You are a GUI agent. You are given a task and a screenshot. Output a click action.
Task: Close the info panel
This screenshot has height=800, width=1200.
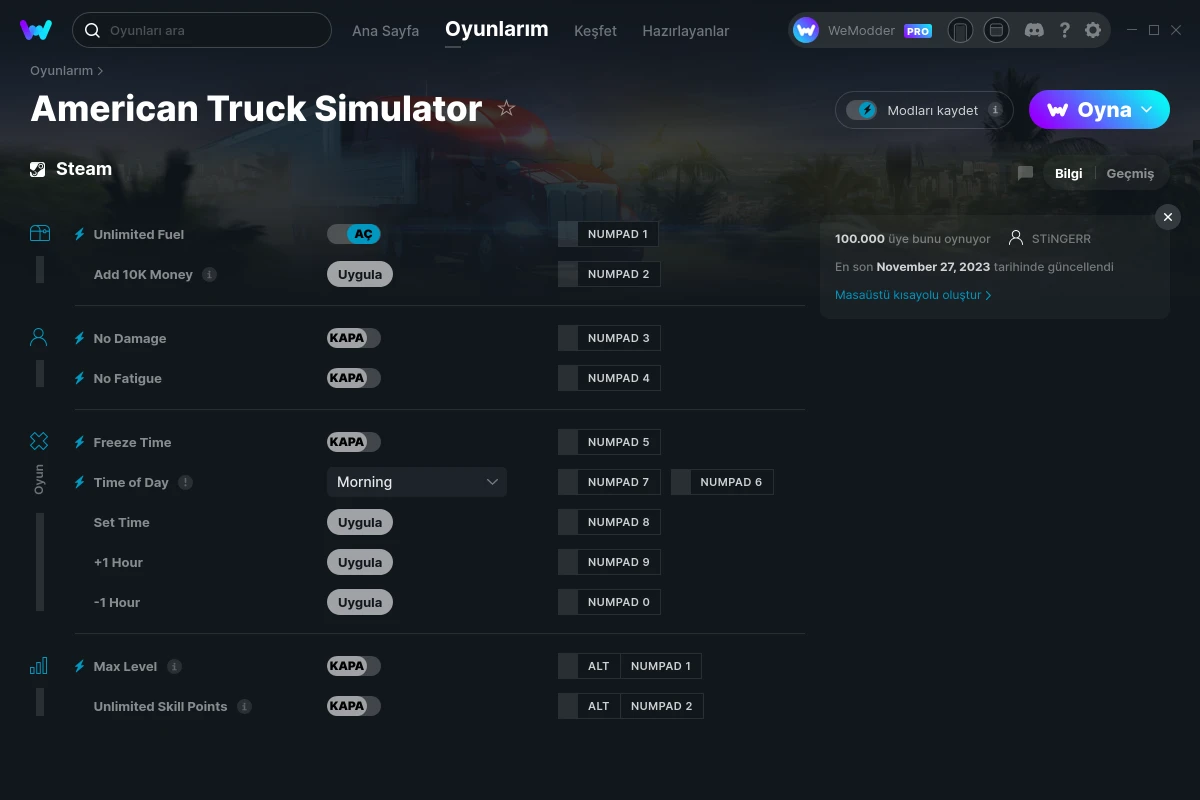(x=1167, y=217)
